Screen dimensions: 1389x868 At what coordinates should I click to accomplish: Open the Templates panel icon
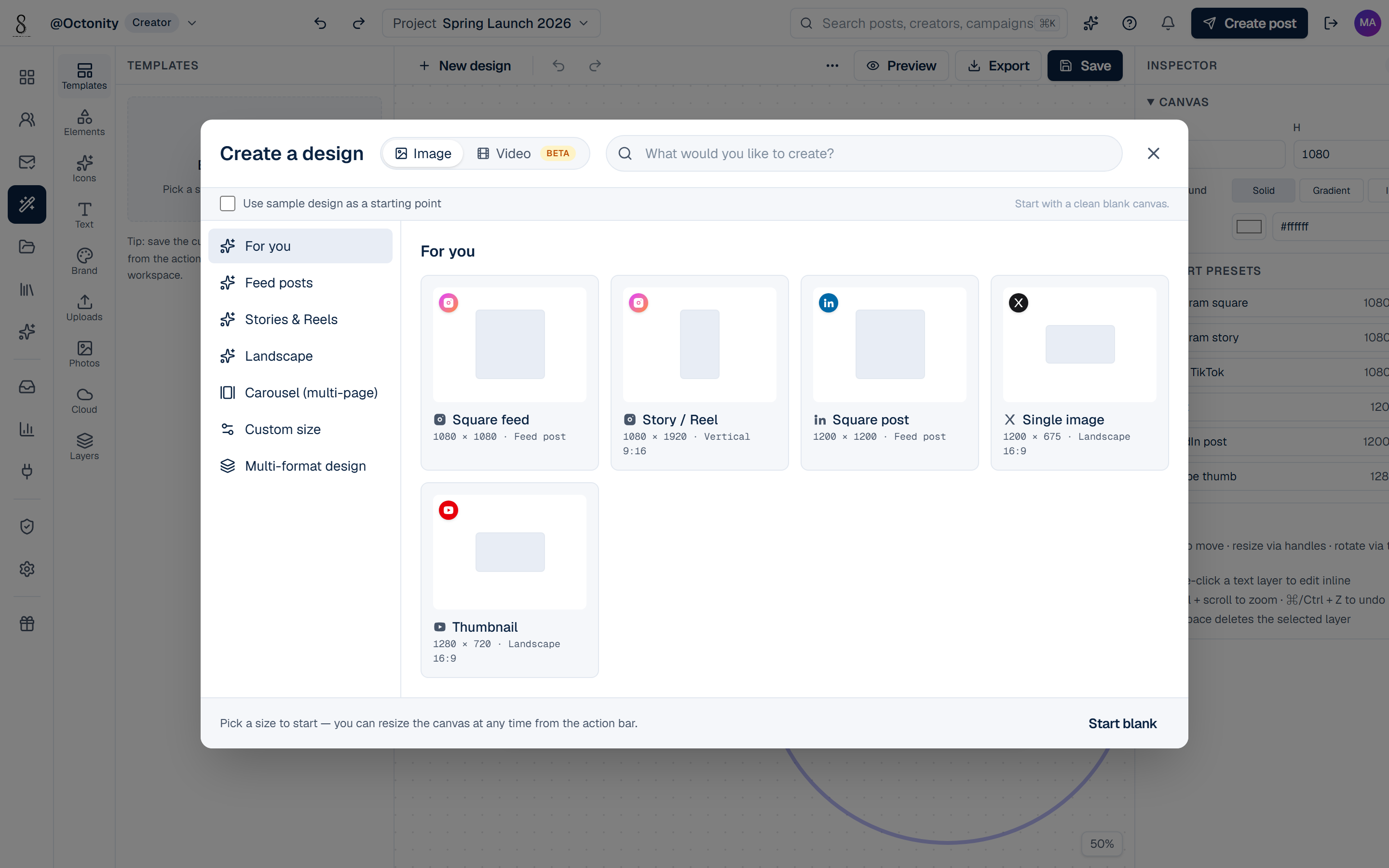(x=84, y=76)
